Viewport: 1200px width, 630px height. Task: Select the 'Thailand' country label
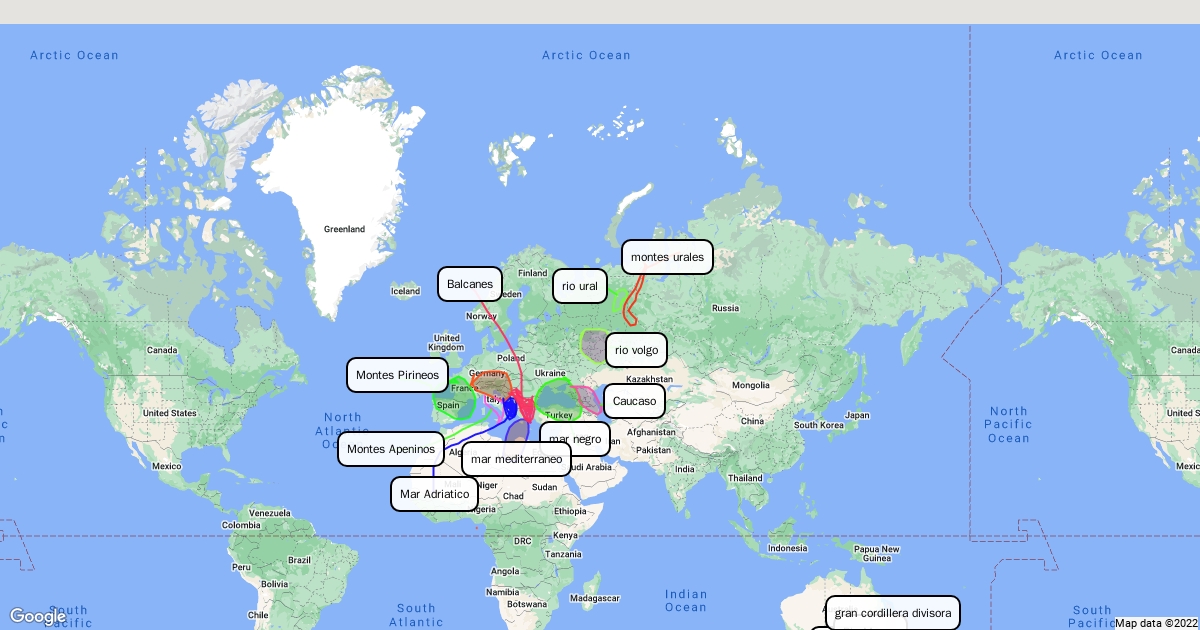745,478
